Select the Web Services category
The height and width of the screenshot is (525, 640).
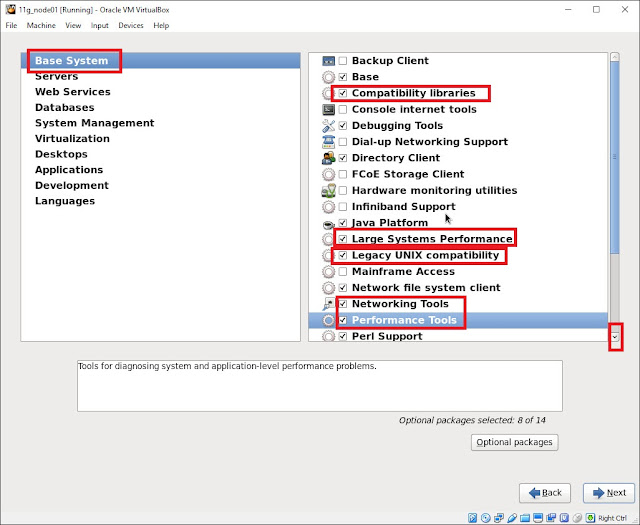pos(160,92)
